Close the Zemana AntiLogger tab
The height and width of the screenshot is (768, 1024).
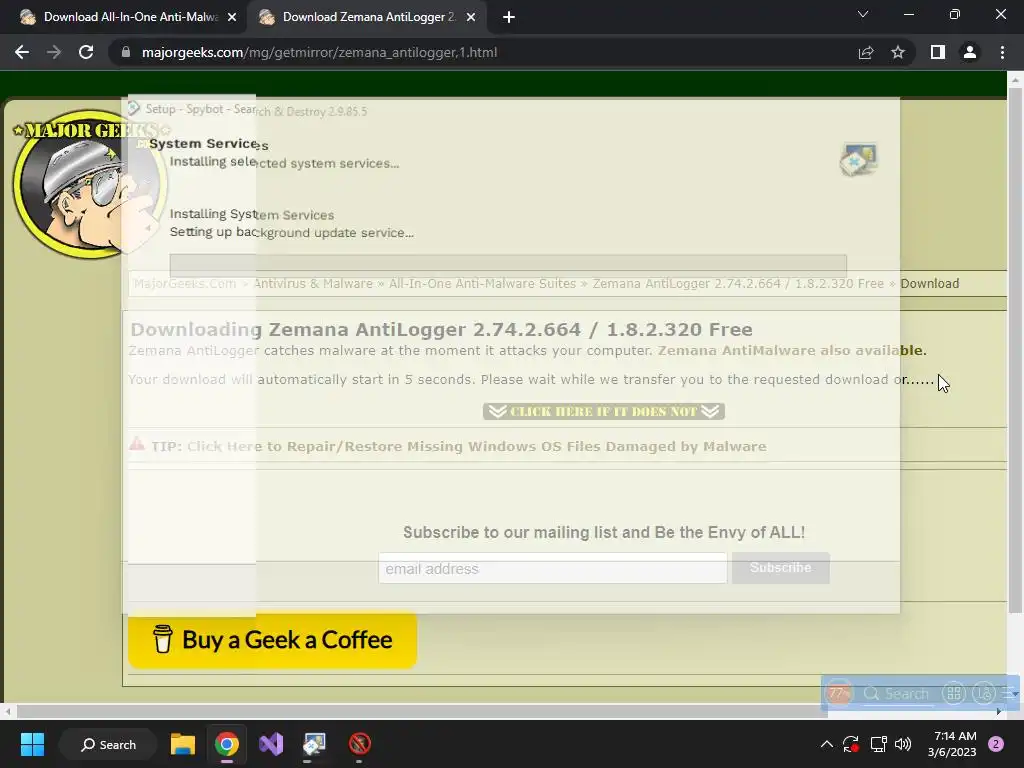471,17
